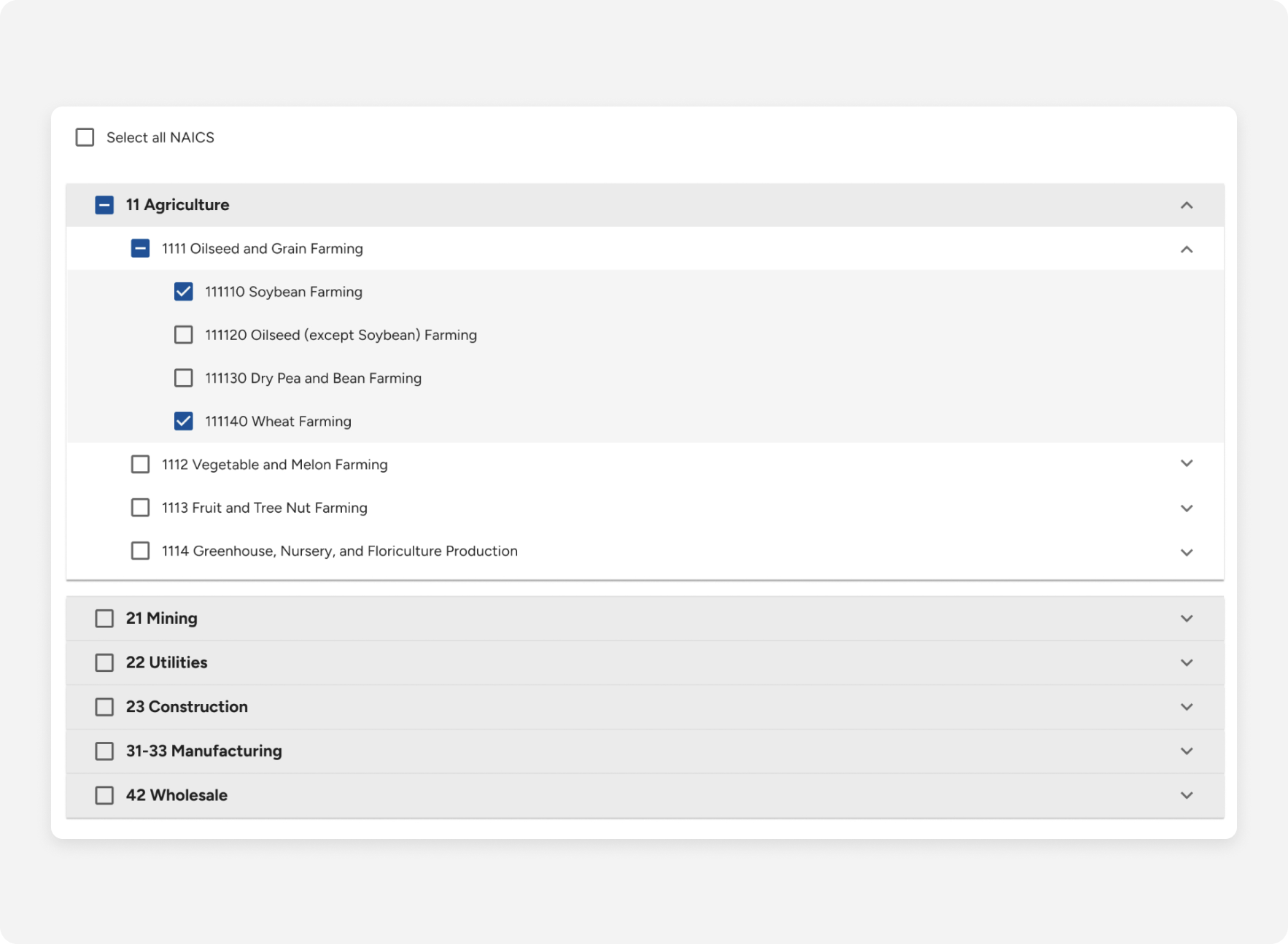Check the Select all NAICS checkbox
1288x944 pixels.
(85, 137)
